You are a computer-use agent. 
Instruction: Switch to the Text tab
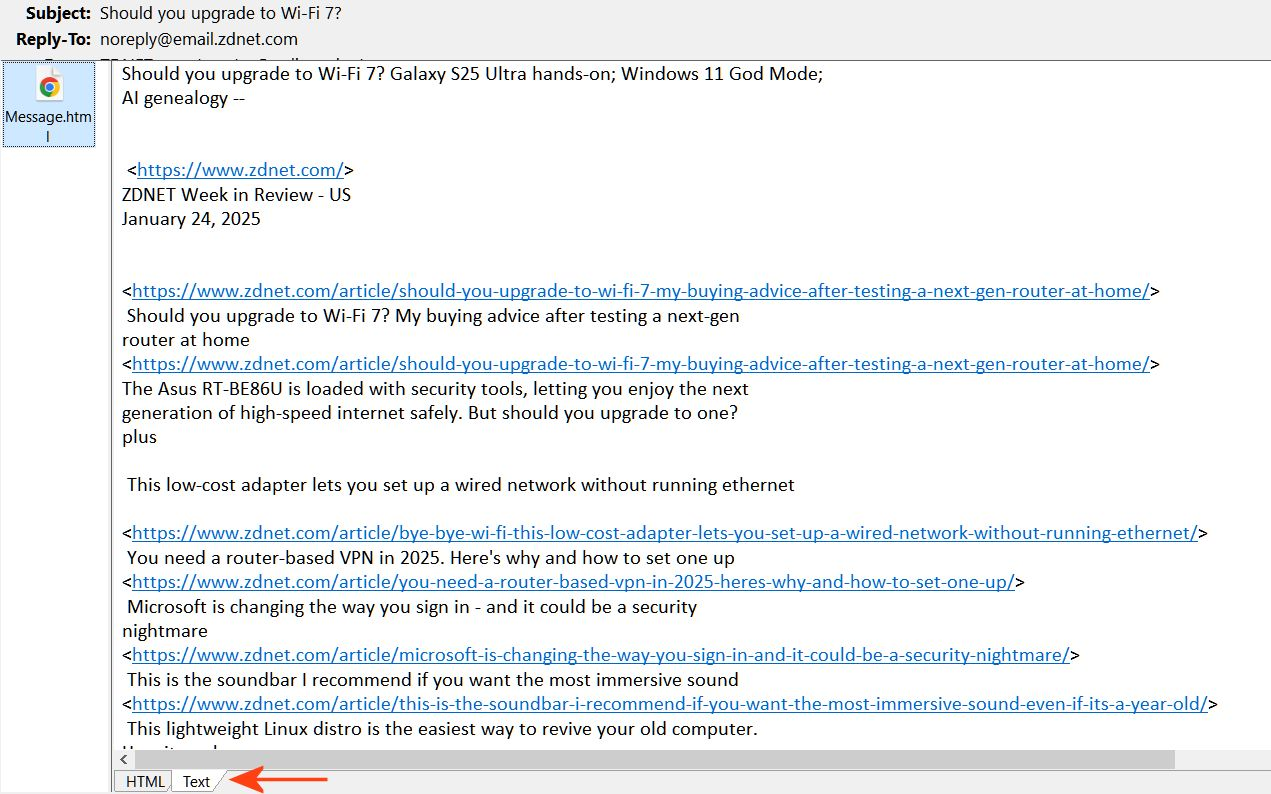197,782
